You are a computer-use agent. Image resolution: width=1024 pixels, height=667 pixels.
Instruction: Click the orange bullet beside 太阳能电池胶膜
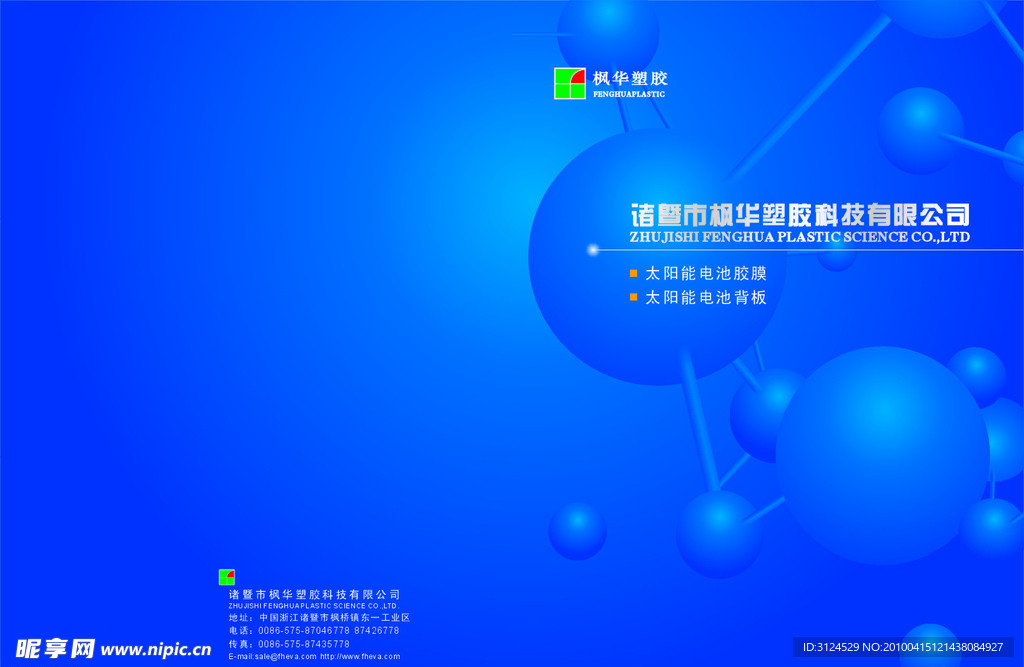point(633,272)
